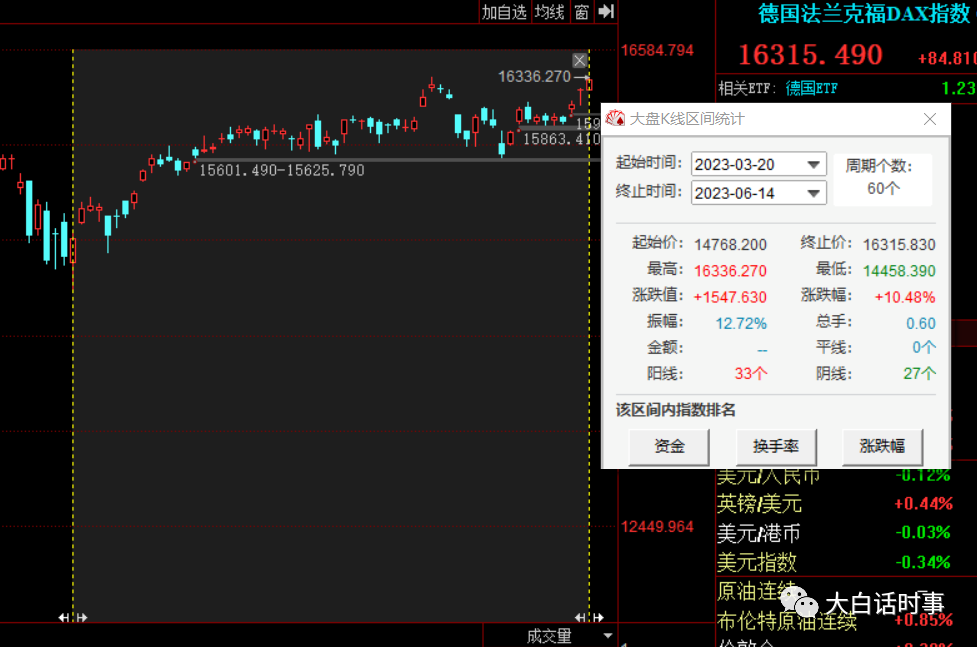The image size is (977, 647).
Task: Click the 16584.794 axis value
Action: [657, 50]
